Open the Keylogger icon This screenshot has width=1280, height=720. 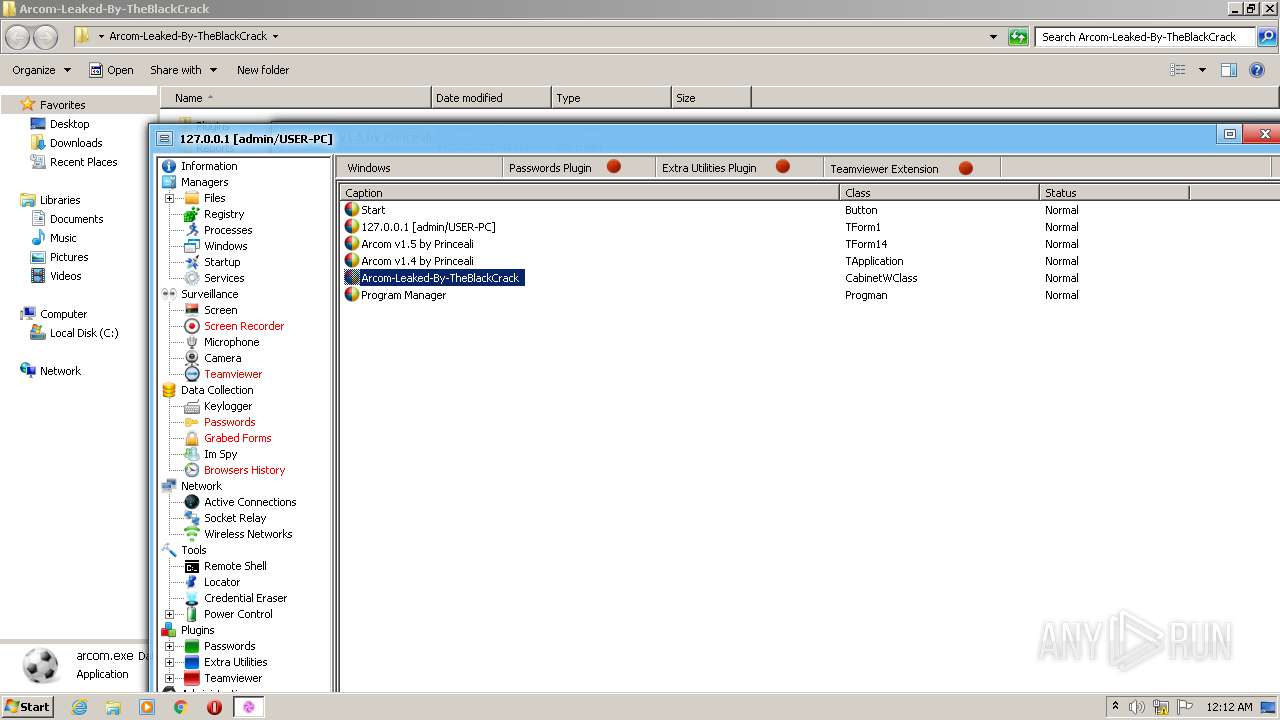point(192,406)
